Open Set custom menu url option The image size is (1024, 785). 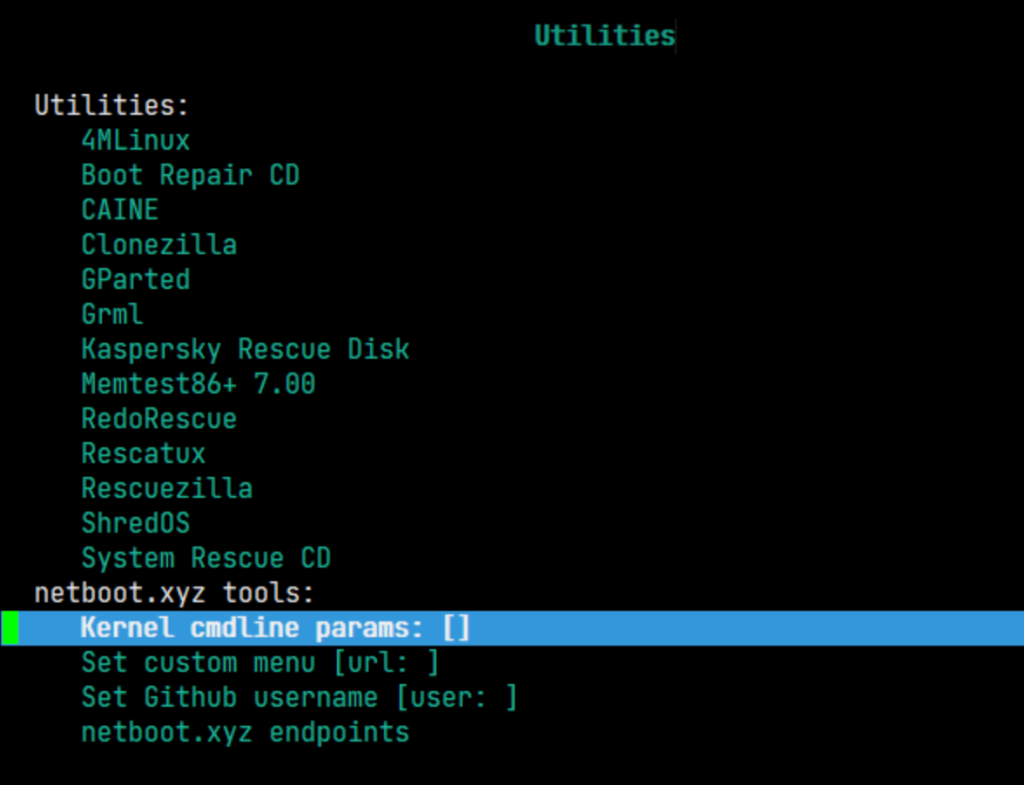pos(260,663)
